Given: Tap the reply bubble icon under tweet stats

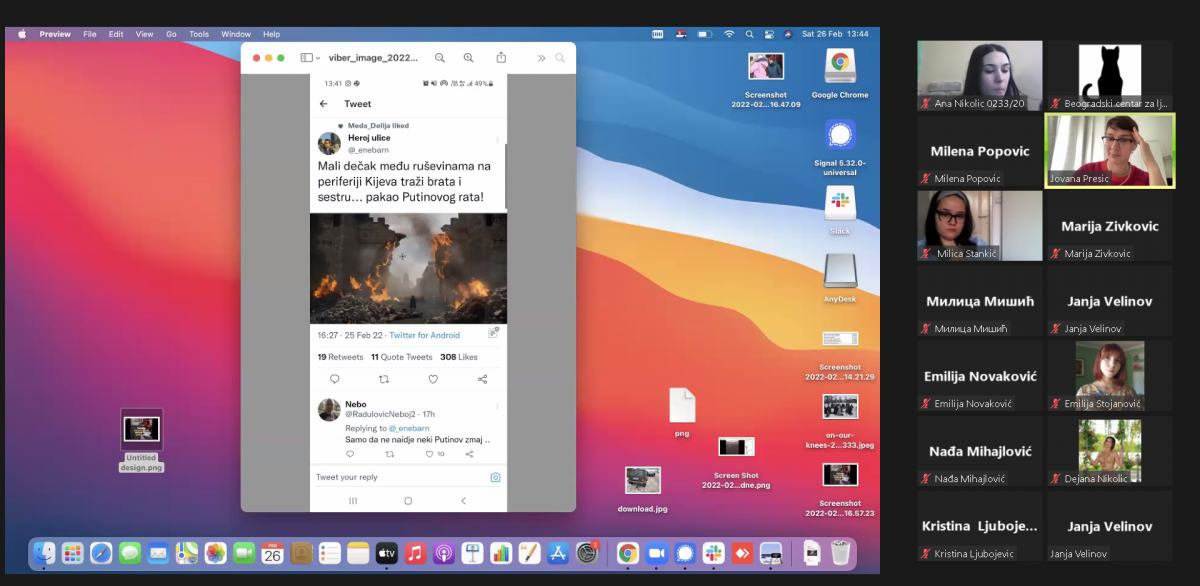Looking at the screenshot, I should point(334,379).
